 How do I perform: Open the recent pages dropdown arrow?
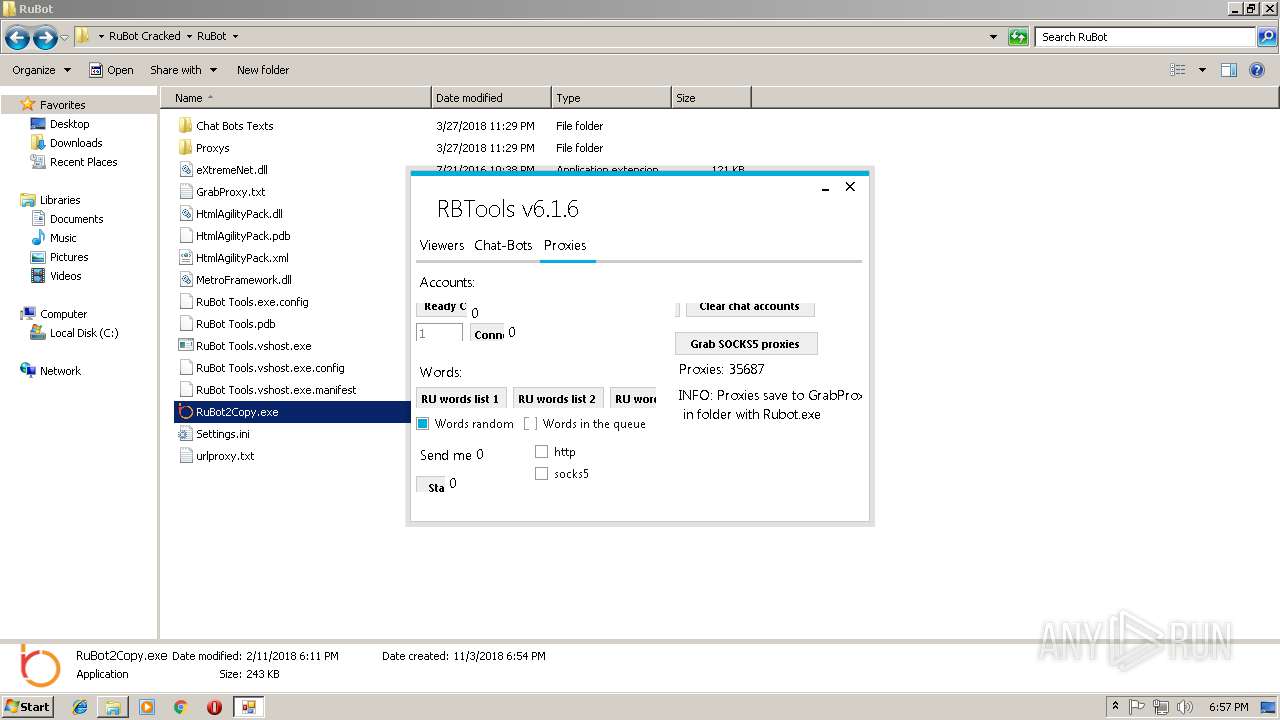[65, 38]
